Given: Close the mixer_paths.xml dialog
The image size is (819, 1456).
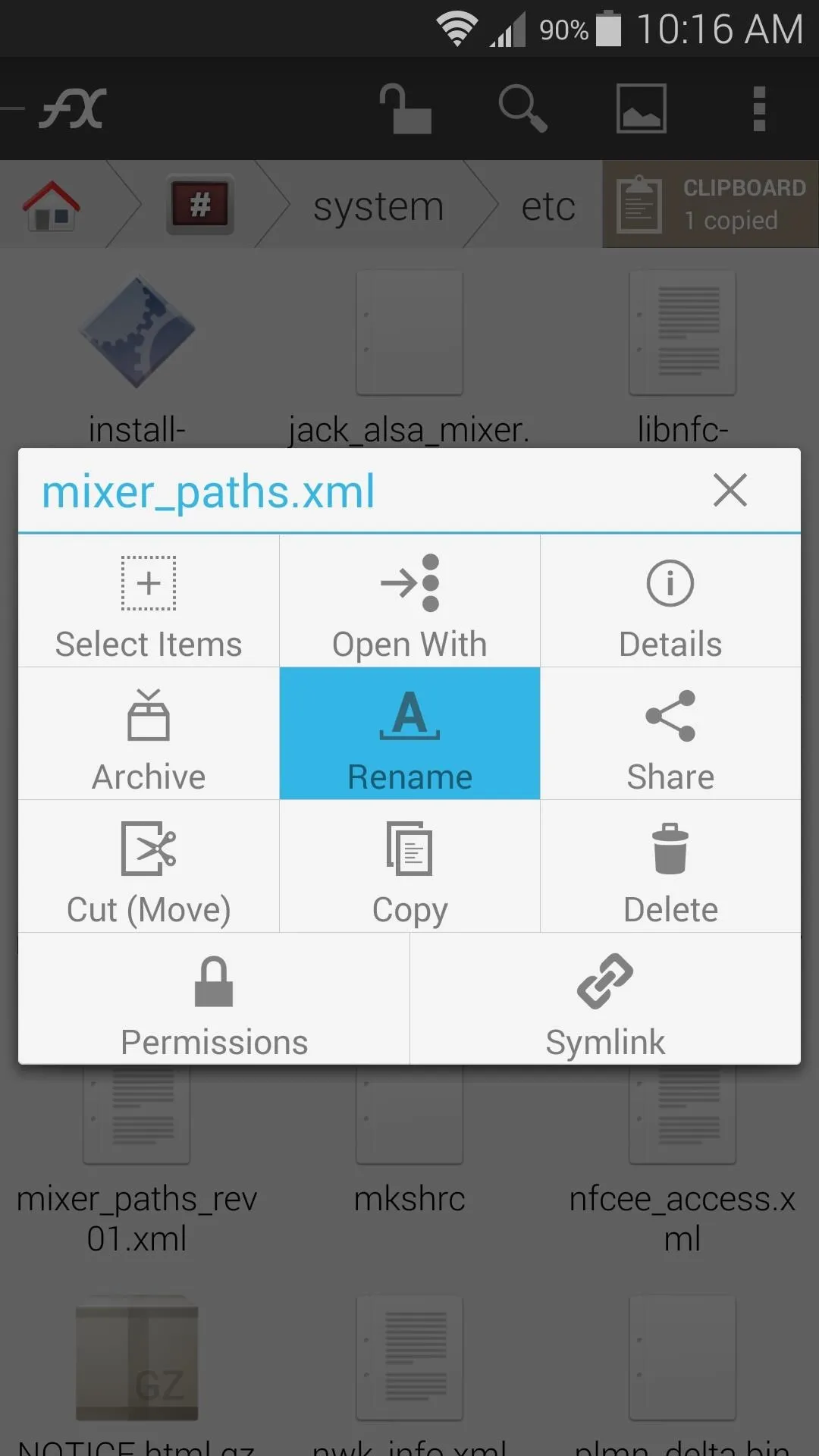Looking at the screenshot, I should [x=730, y=490].
